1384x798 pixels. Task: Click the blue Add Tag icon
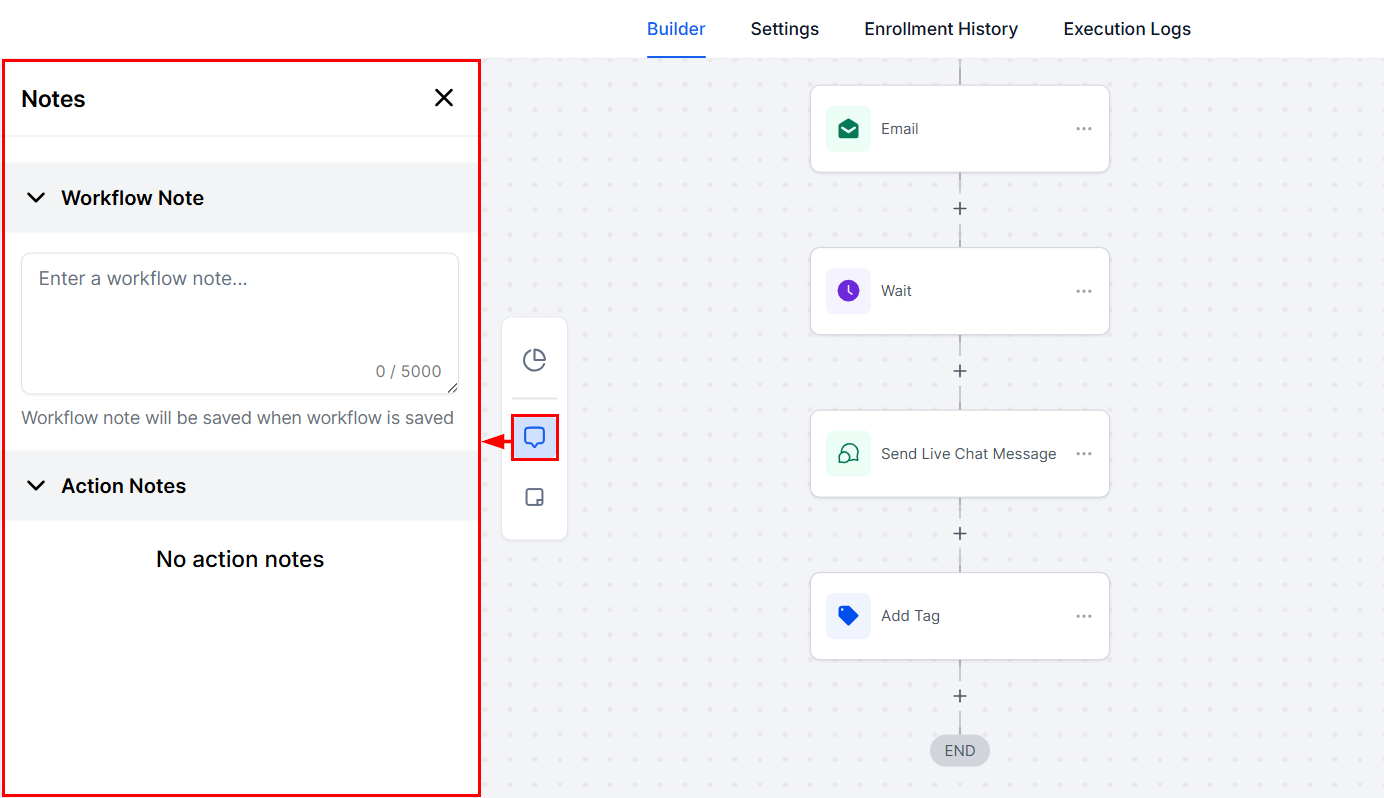click(848, 616)
